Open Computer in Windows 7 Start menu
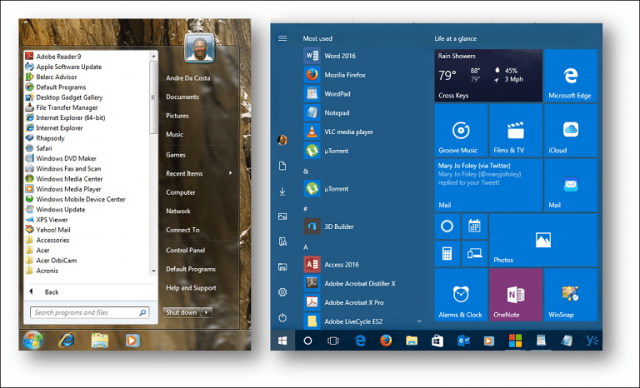 coord(180,192)
